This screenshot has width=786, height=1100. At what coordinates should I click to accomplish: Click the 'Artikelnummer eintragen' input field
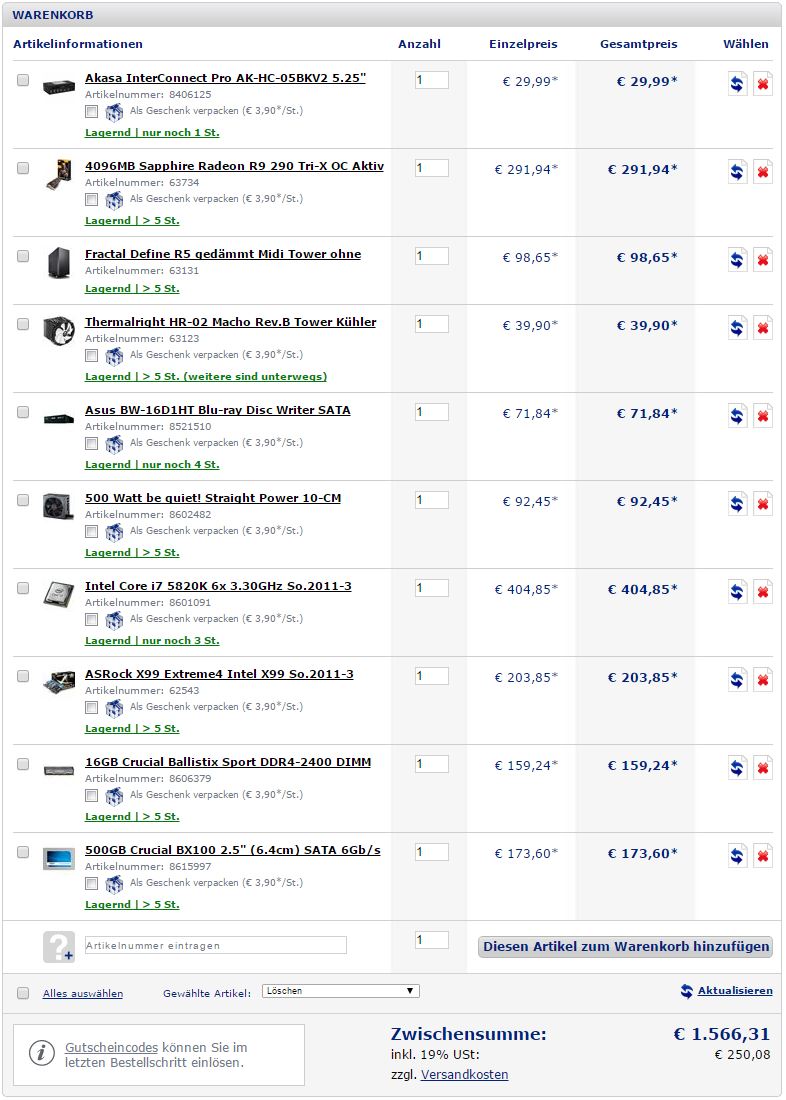pyautogui.click(x=215, y=945)
